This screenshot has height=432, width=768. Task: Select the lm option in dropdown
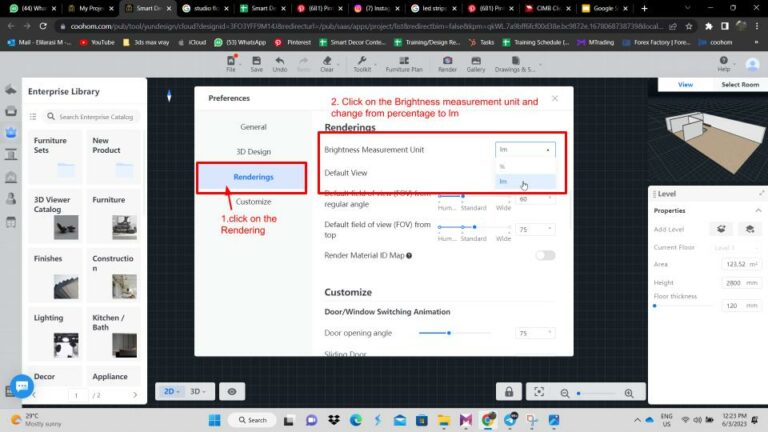point(525,181)
